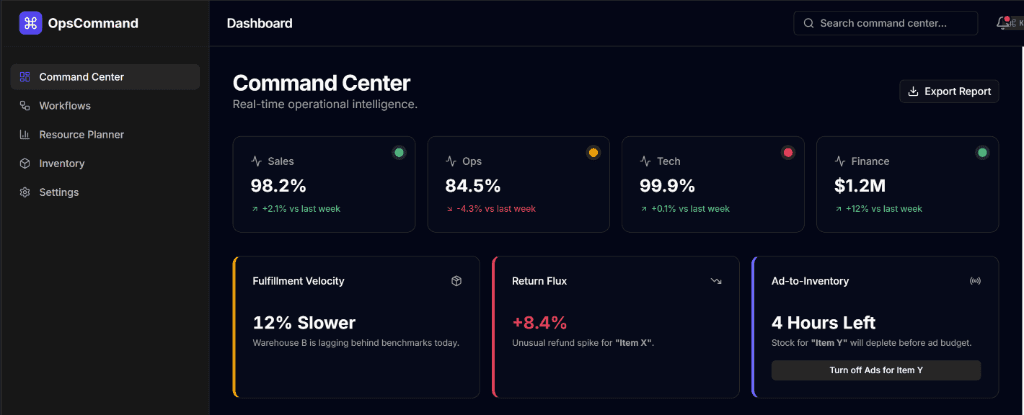1024x415 pixels.
Task: Click the green status dot on Finance card
Action: coord(982,152)
